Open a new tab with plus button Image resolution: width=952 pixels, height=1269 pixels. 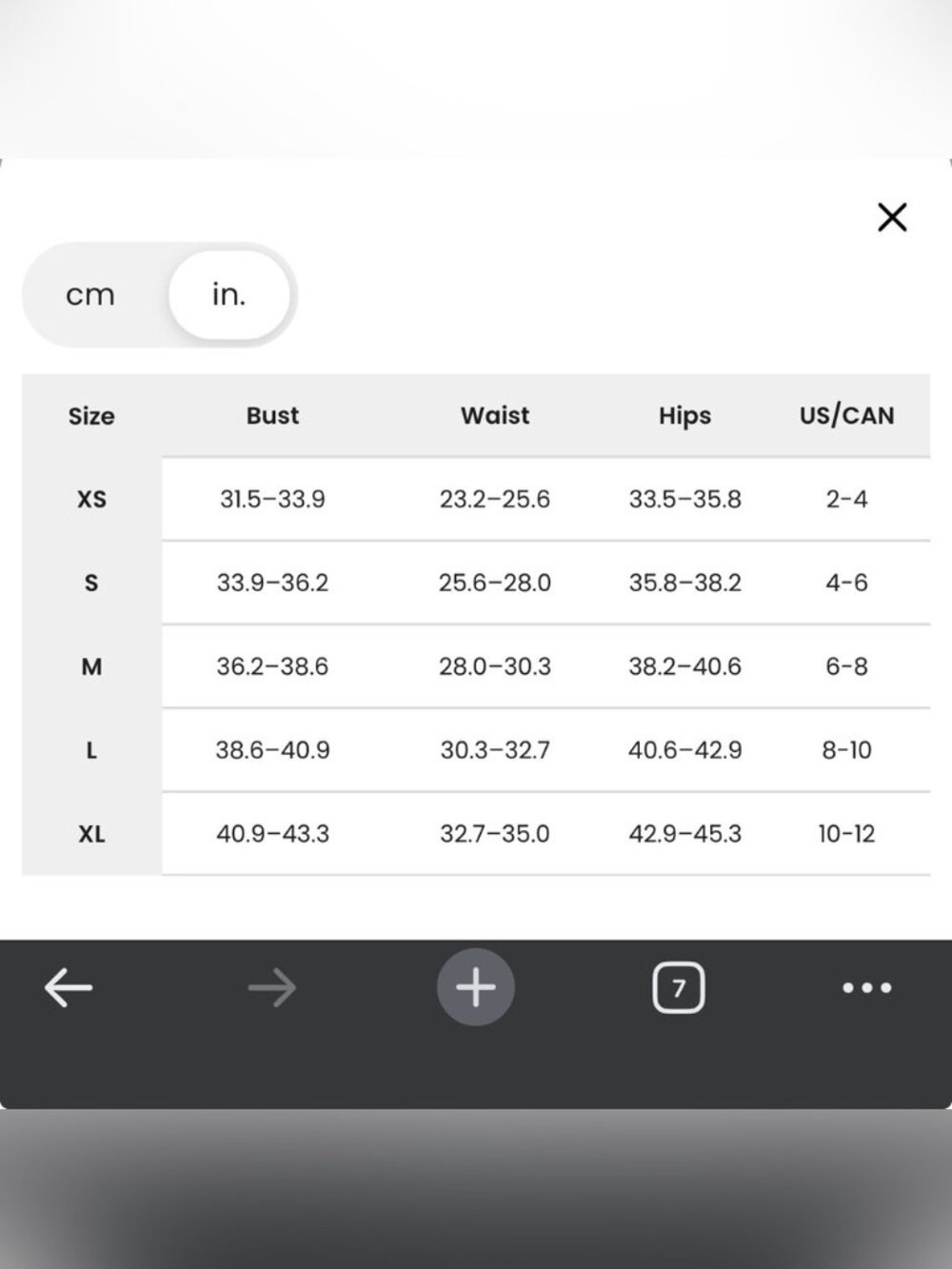pyautogui.click(x=476, y=987)
